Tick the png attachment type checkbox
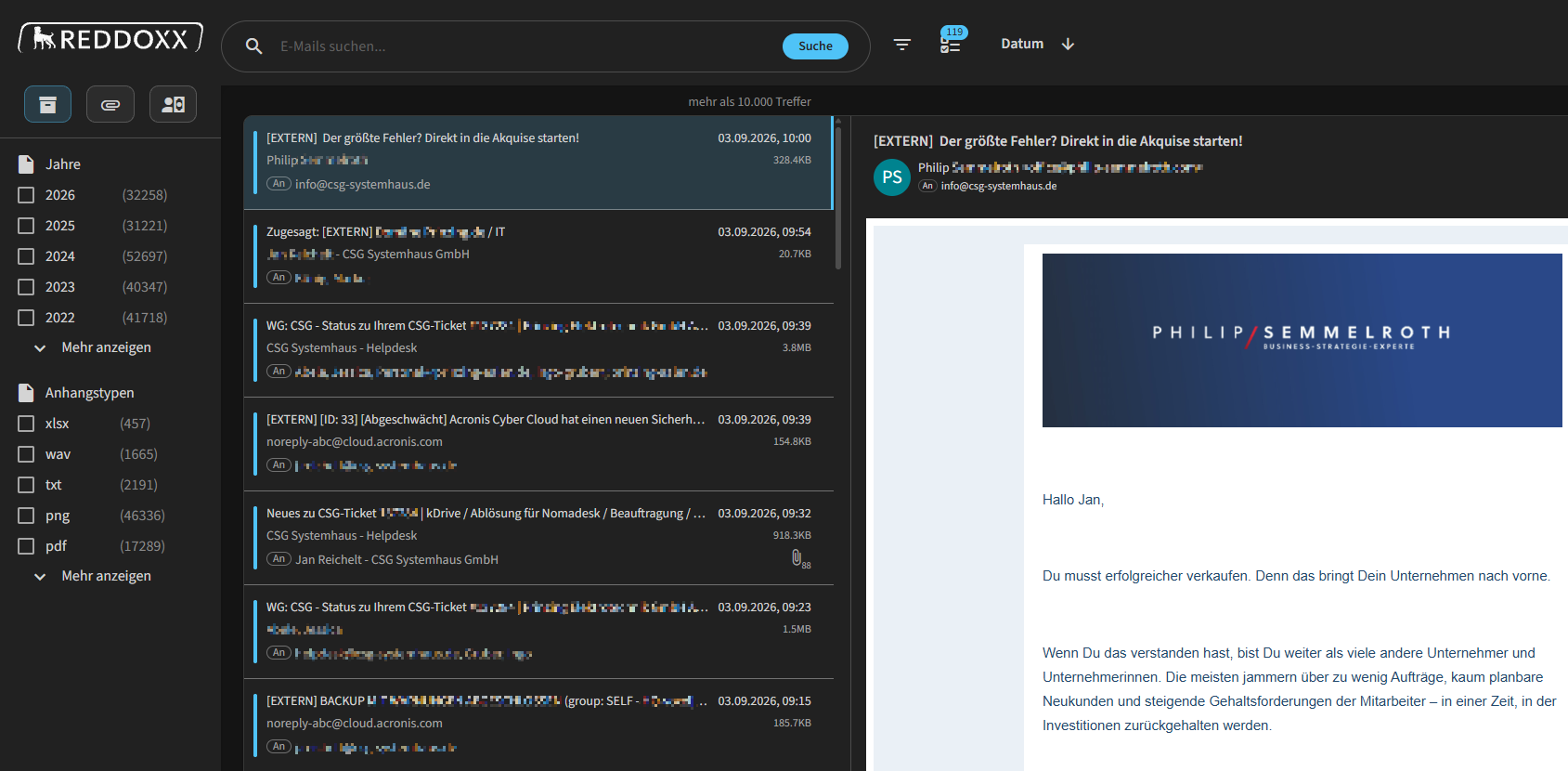This screenshot has height=771, width=1568. [26, 516]
